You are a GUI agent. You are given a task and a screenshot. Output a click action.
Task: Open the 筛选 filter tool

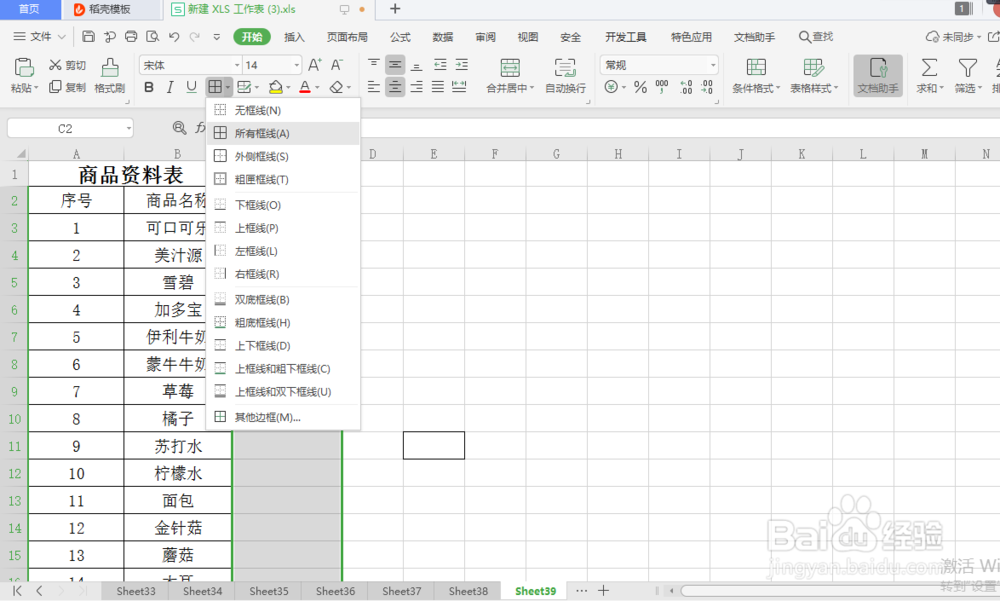pos(966,70)
